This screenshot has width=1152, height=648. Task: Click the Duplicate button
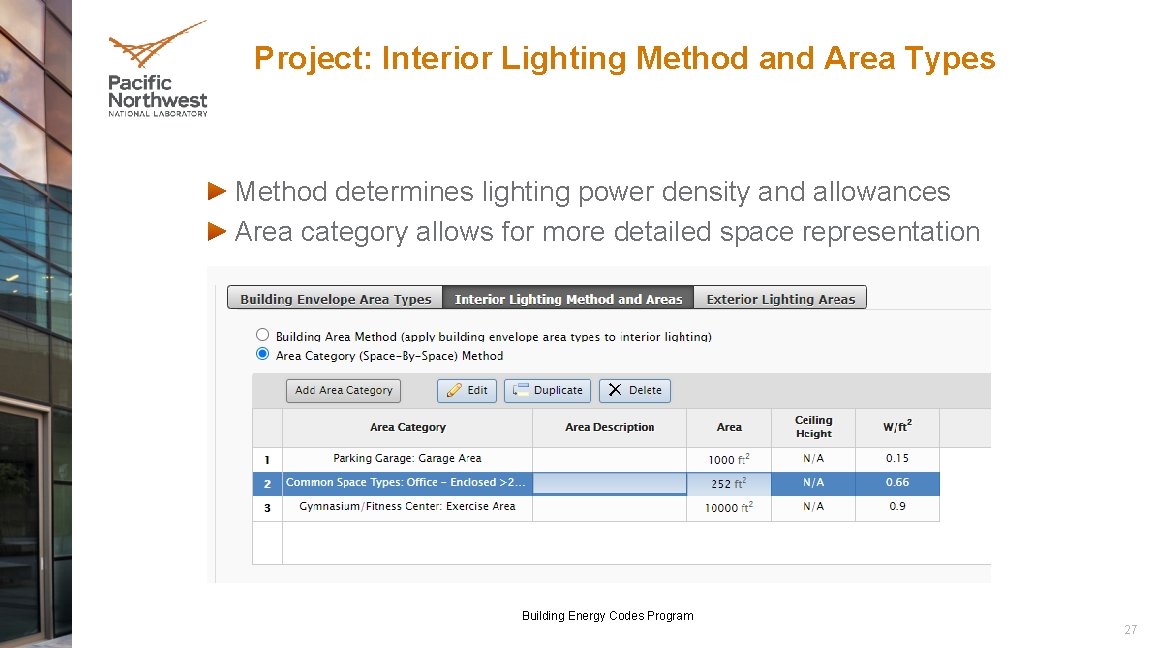[546, 390]
